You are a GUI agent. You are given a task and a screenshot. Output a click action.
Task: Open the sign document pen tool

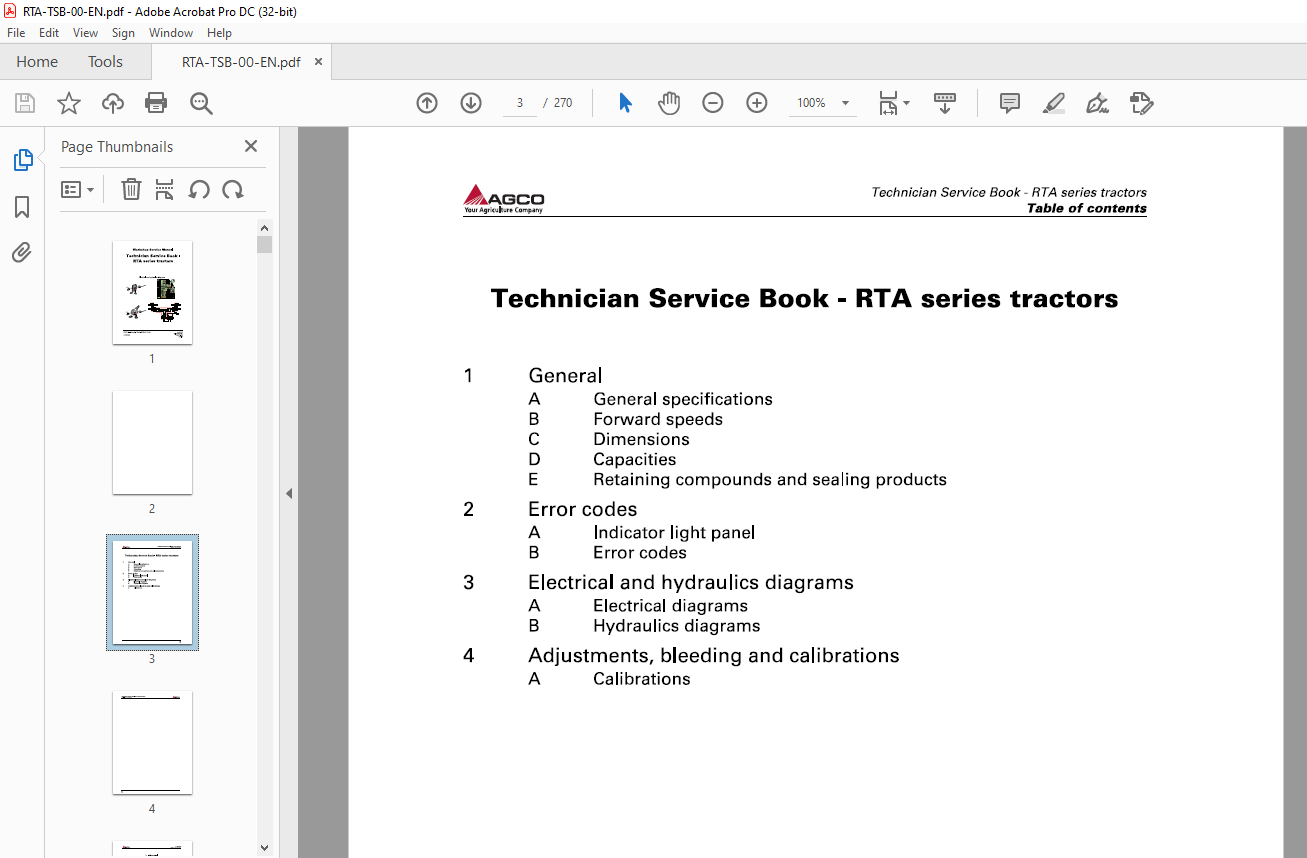click(x=1097, y=103)
